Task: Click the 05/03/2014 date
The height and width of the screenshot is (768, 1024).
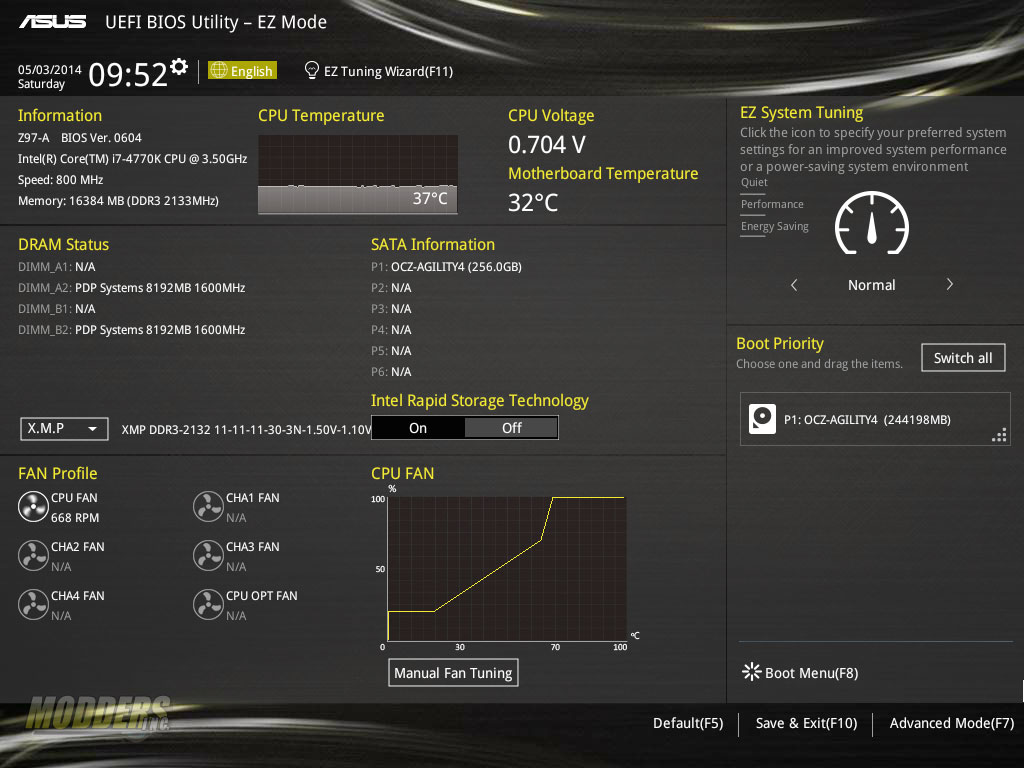Action: tap(50, 69)
